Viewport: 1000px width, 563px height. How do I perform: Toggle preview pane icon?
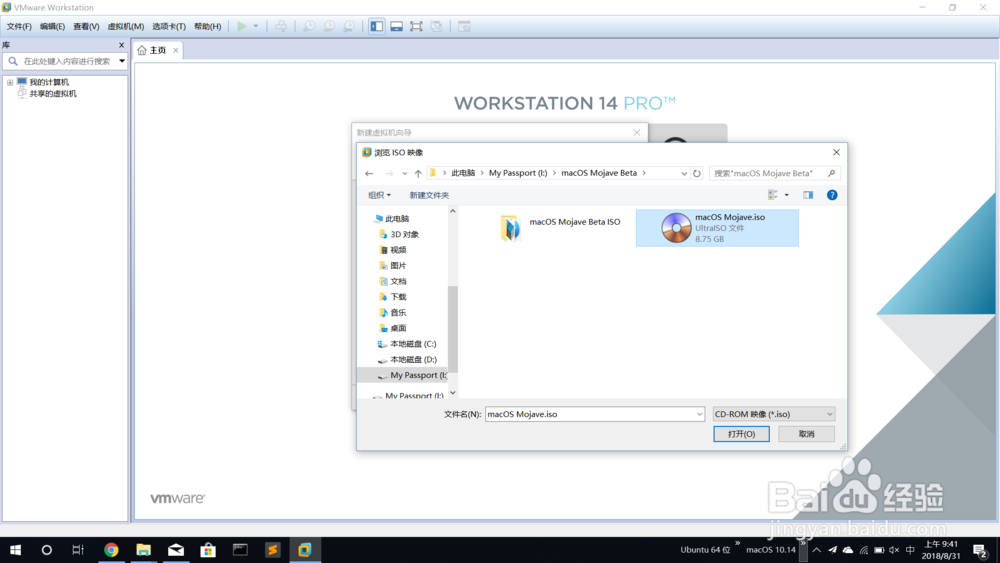tap(808, 195)
